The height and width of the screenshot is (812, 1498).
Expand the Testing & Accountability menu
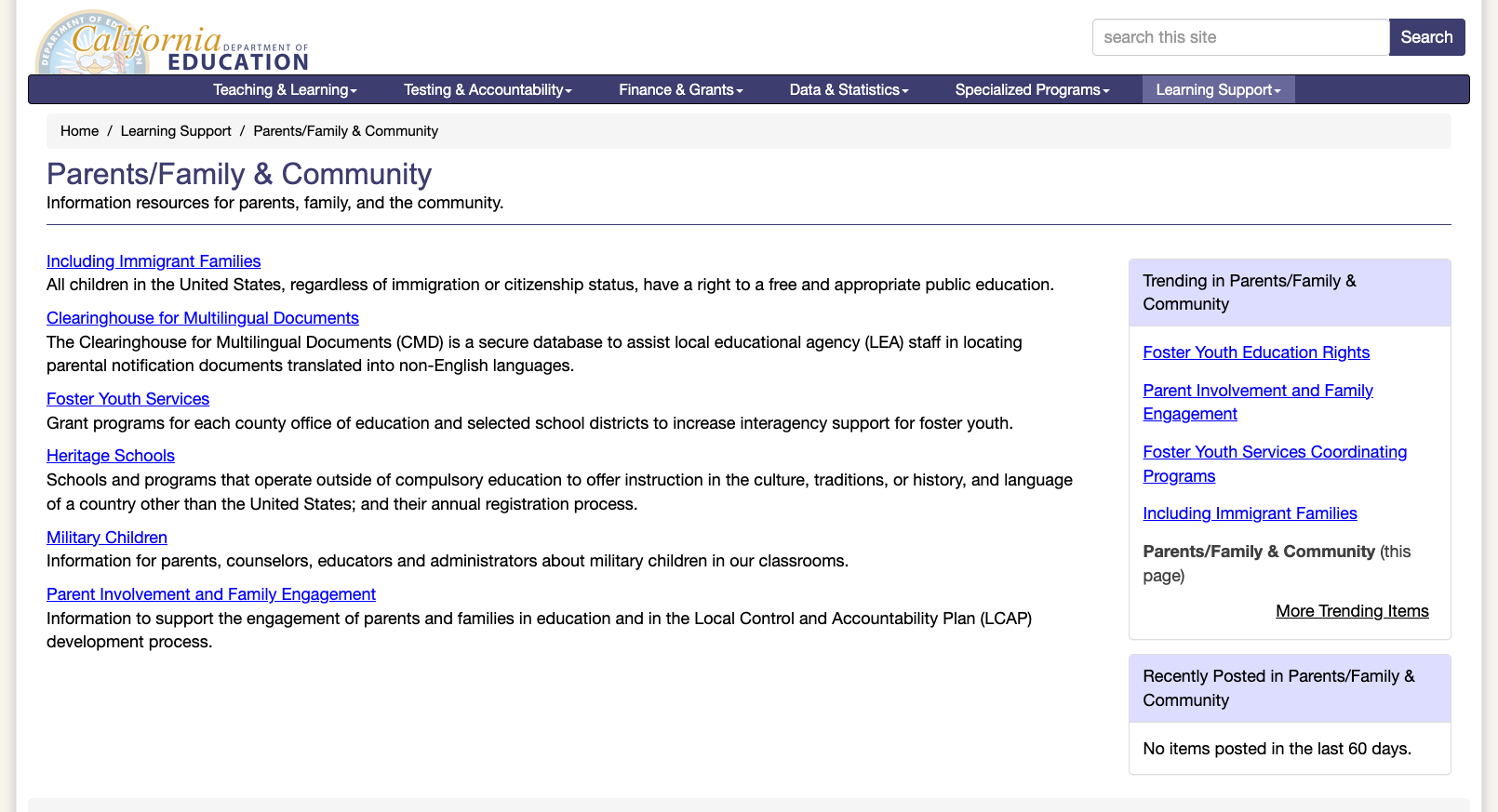coord(488,89)
